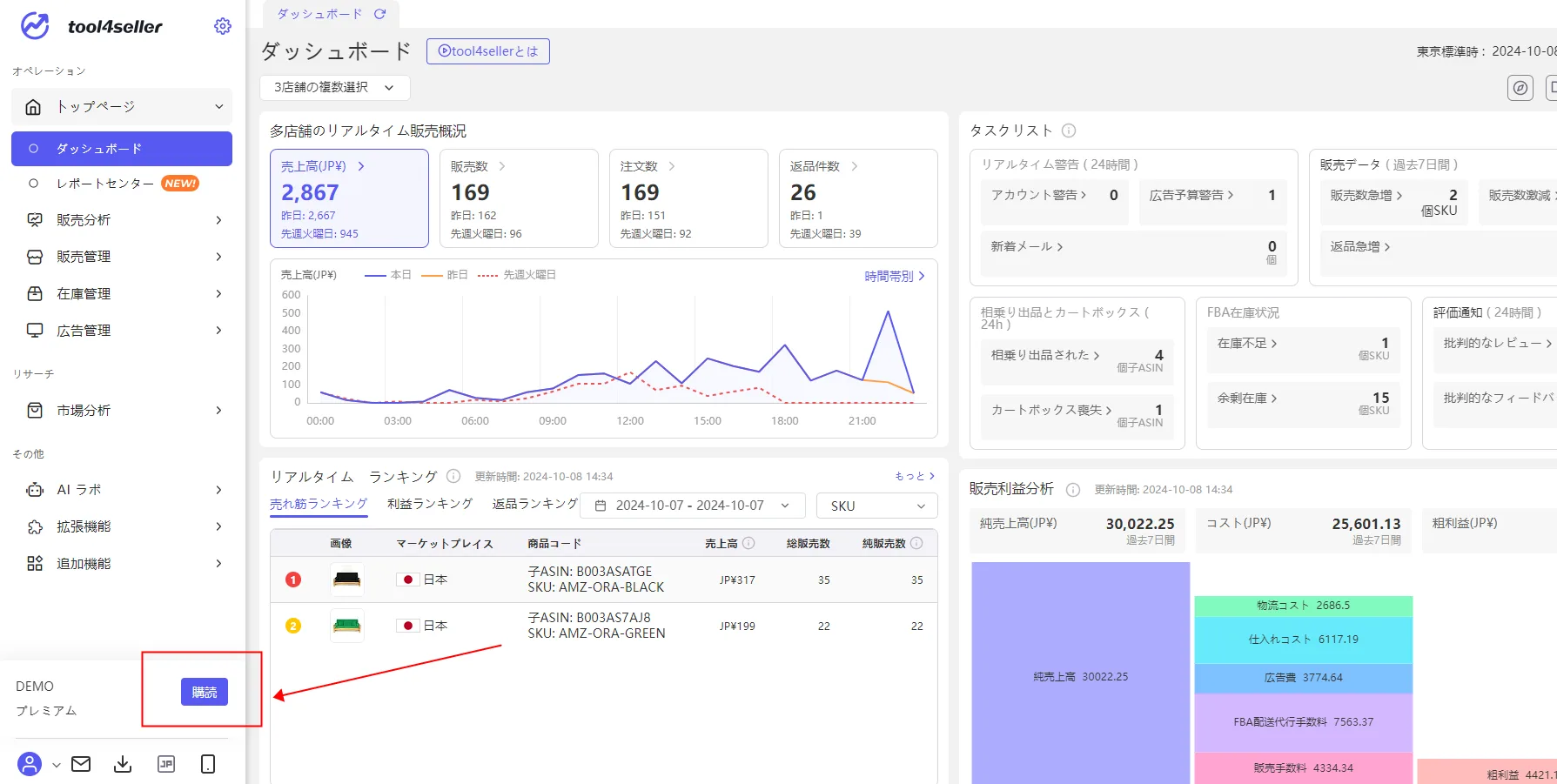The width and height of the screenshot is (1557, 784).
Task: Open the user avatar icon in sidebar footer
Action: (30, 764)
